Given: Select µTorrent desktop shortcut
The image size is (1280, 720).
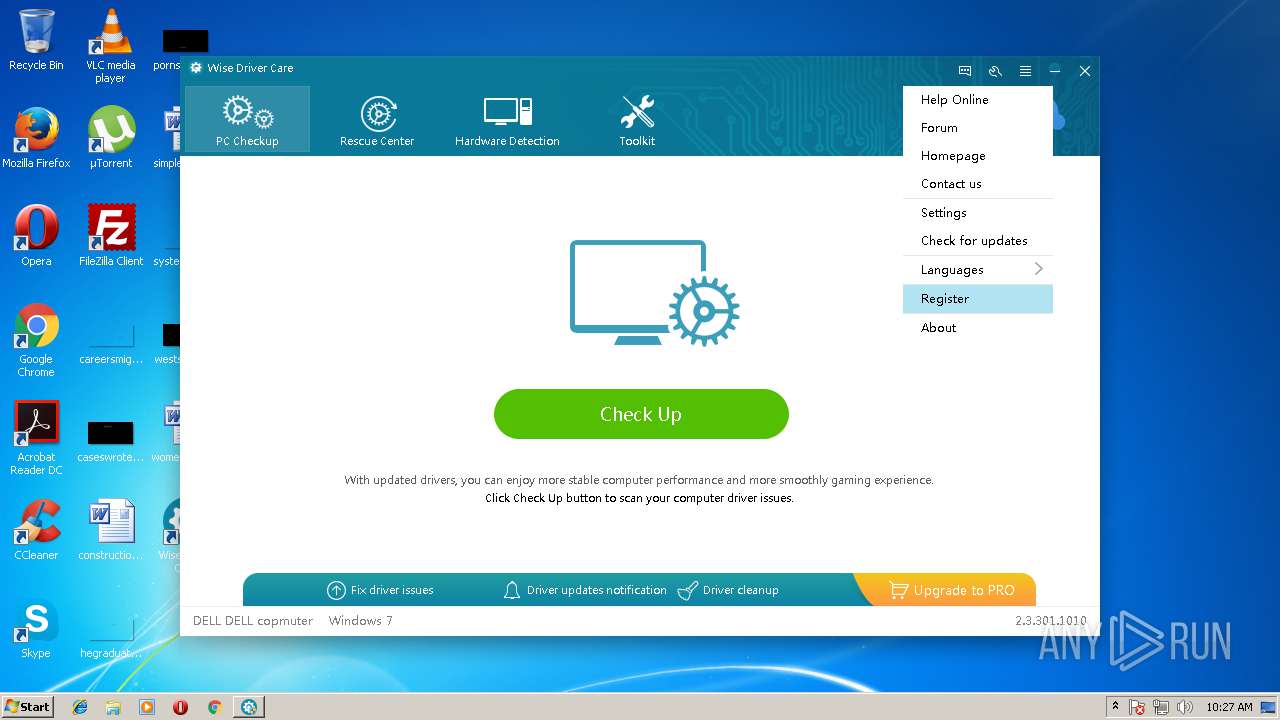Looking at the screenshot, I should (110, 138).
